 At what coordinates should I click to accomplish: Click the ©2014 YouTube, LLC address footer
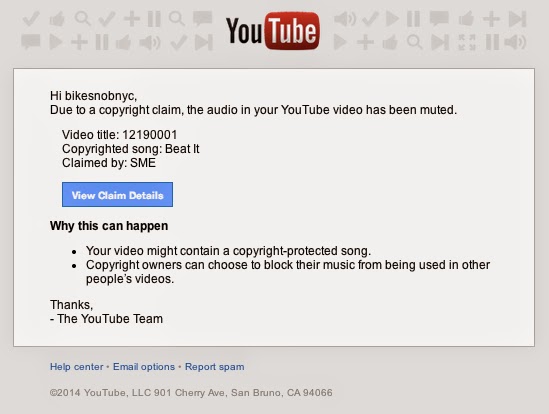[191, 393]
